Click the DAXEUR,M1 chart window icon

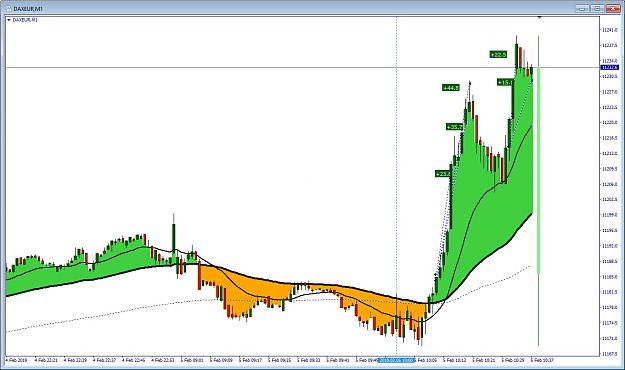tap(8, 8)
